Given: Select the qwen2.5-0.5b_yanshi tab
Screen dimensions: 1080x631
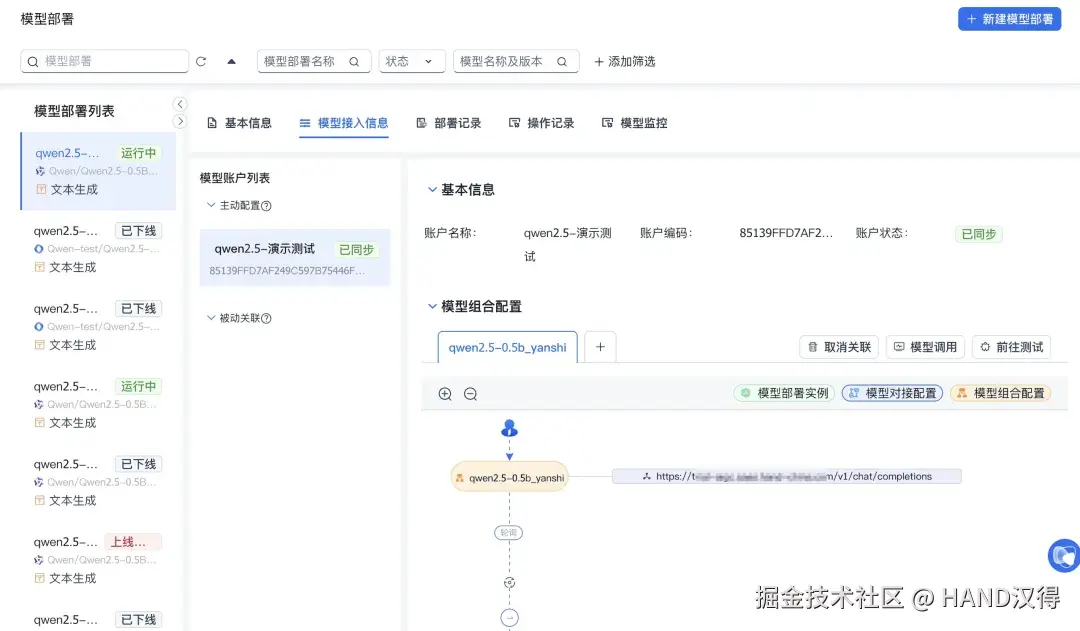Looking at the screenshot, I should (x=508, y=347).
